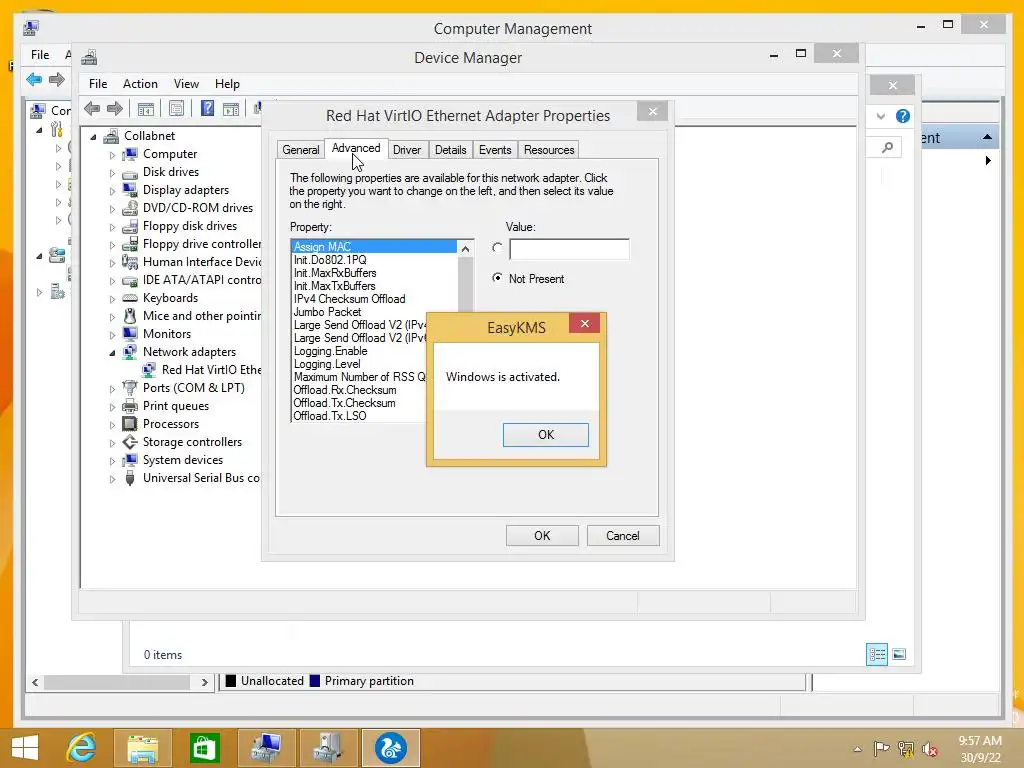Click show/hide console tree icon in Device Manager
Screen dimensions: 1024x768
click(x=146, y=108)
